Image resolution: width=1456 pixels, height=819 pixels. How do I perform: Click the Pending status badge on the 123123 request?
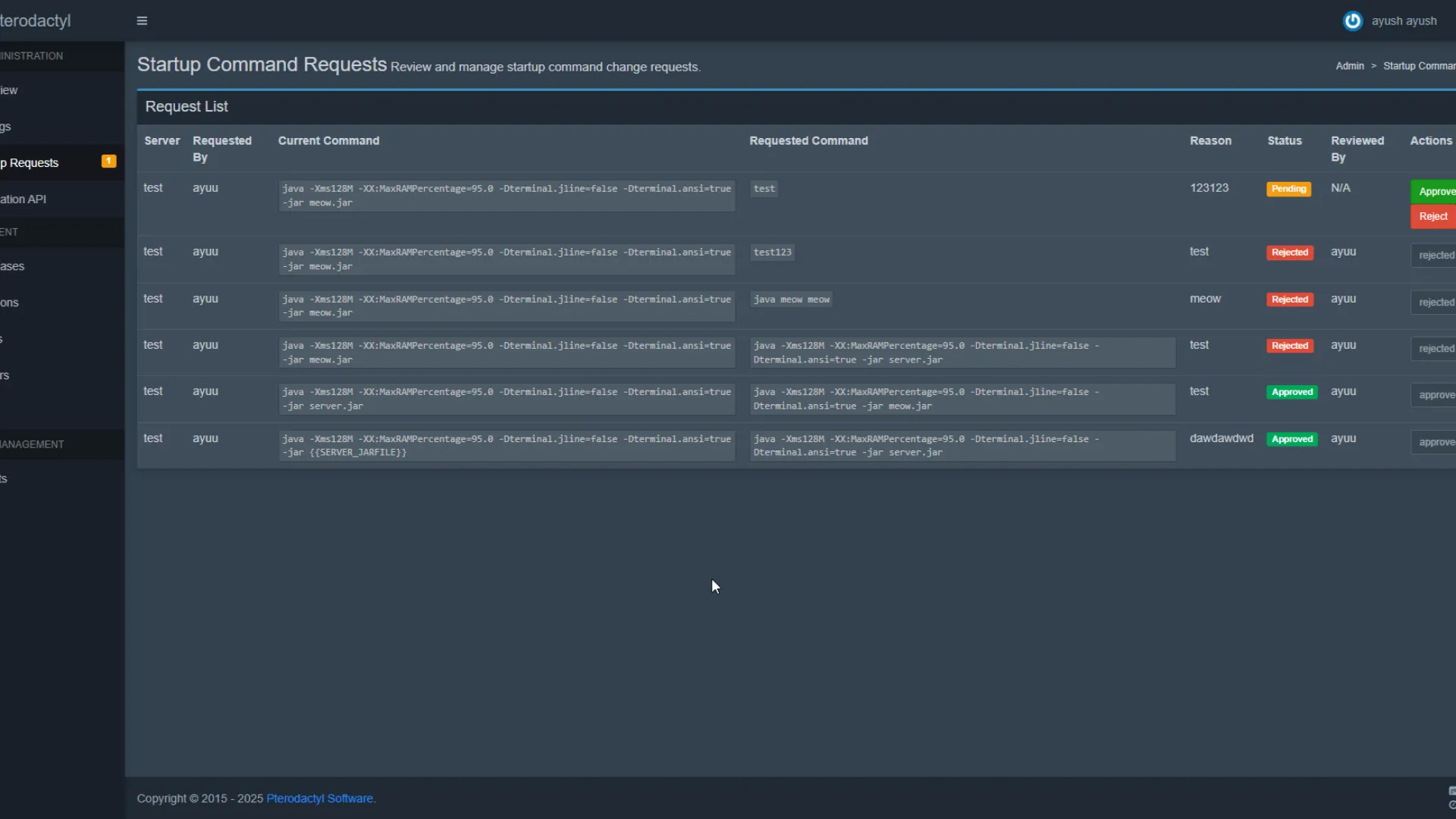(x=1289, y=189)
